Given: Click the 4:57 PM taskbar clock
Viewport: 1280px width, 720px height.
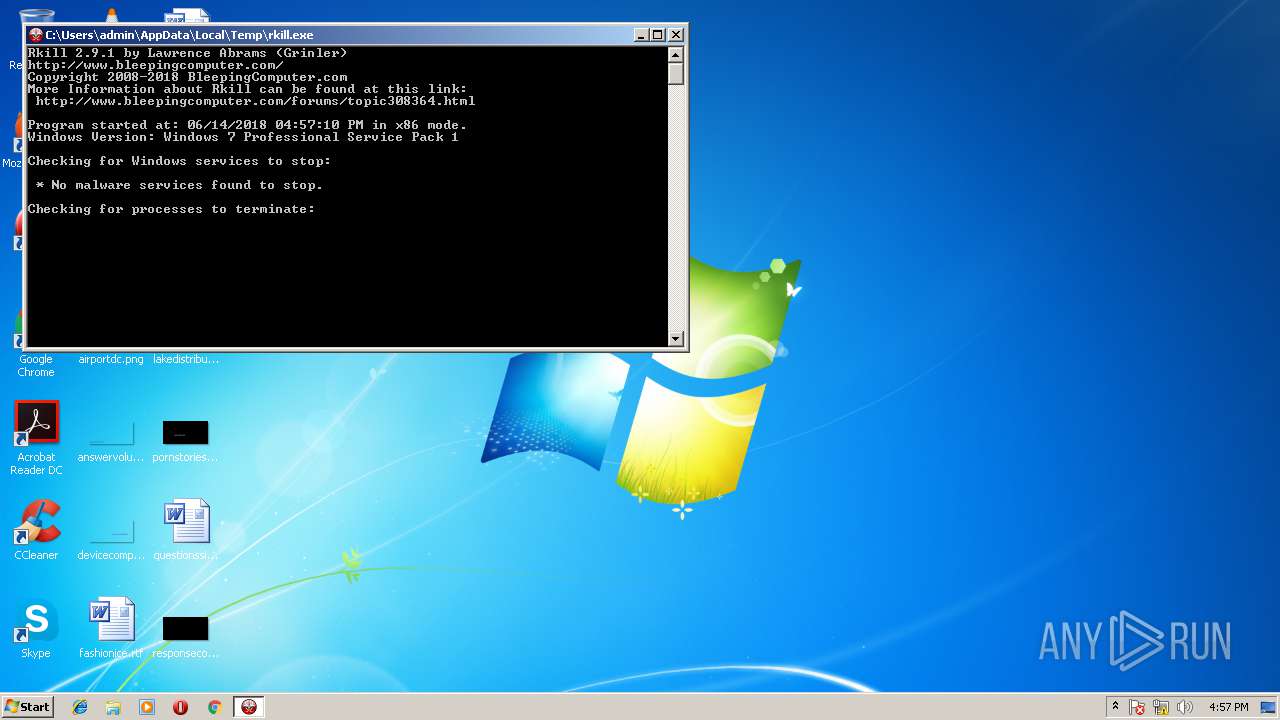Looking at the screenshot, I should click(1228, 707).
